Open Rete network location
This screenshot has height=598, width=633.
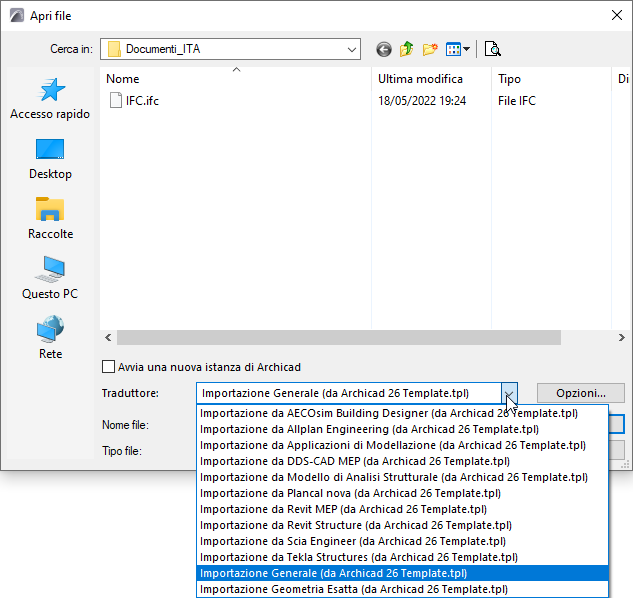(50, 338)
